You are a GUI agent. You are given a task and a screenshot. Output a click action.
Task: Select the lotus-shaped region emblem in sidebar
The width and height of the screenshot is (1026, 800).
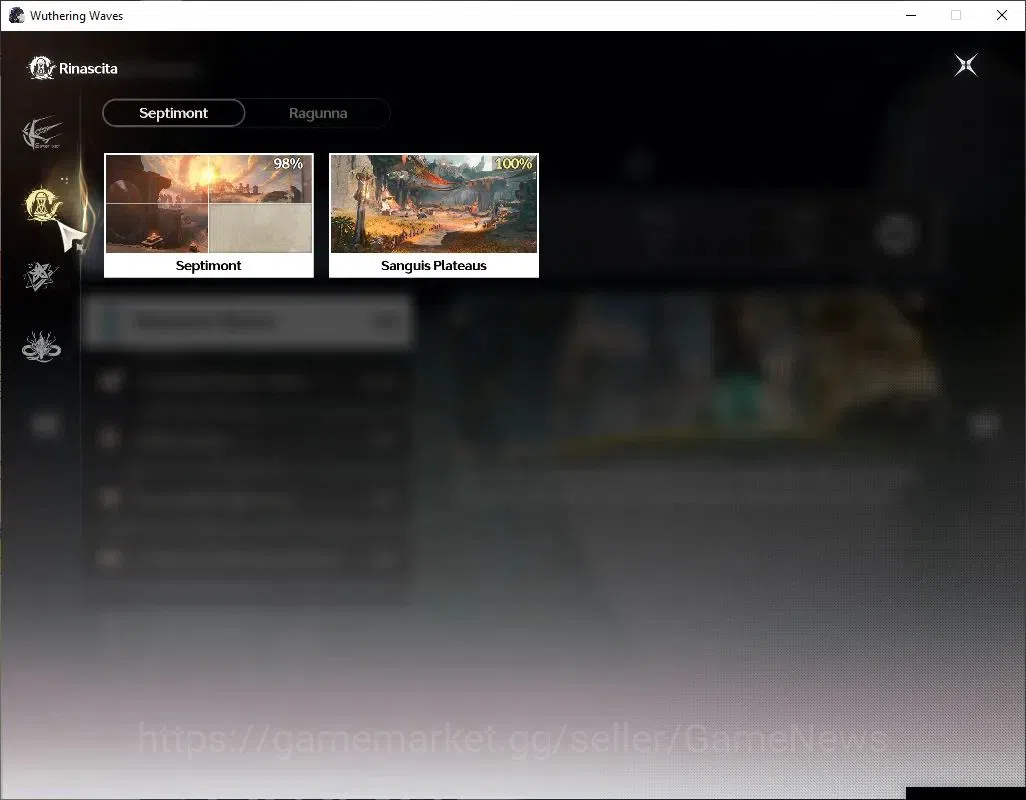(x=41, y=347)
